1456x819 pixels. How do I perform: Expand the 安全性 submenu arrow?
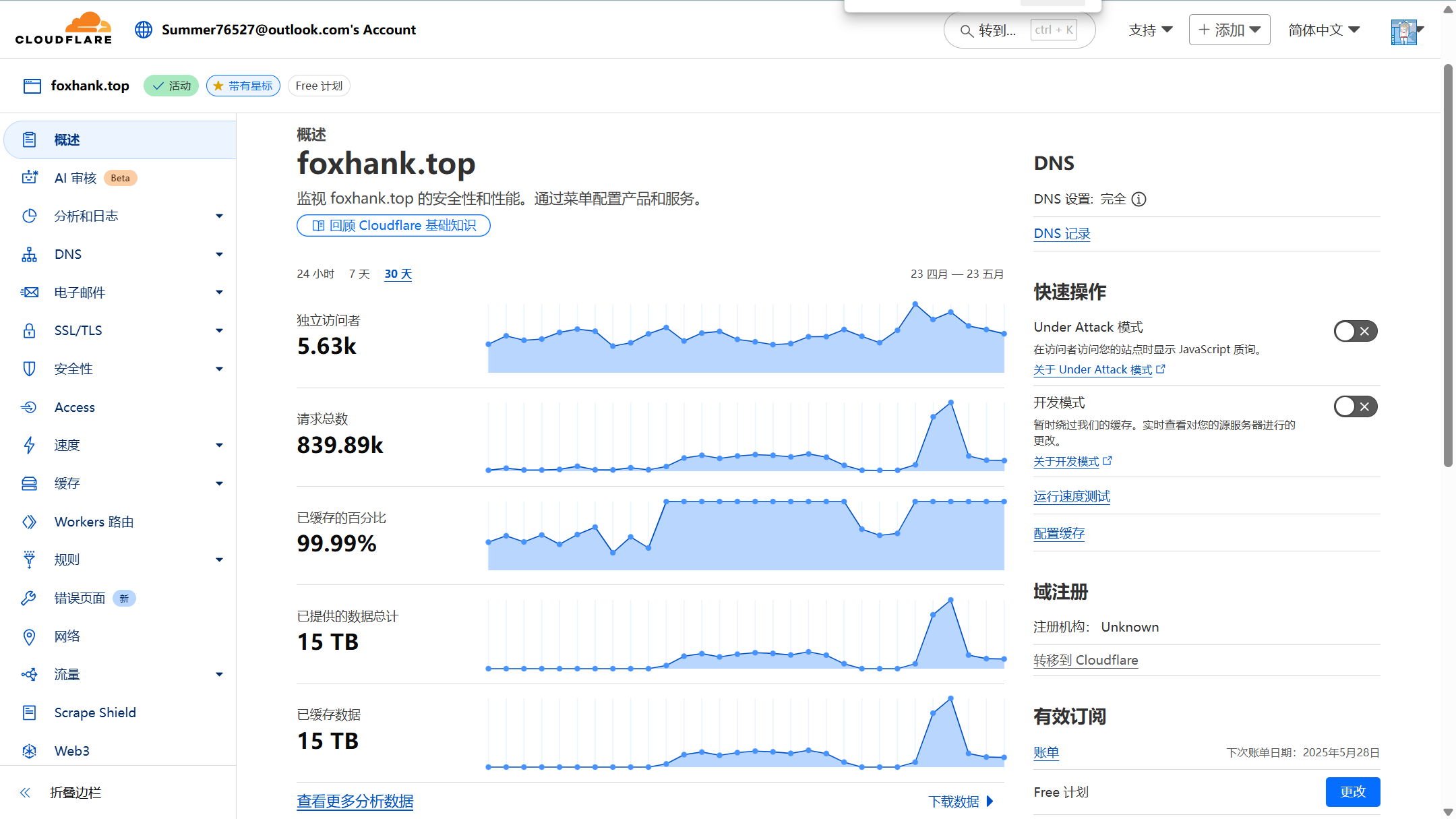pyautogui.click(x=219, y=369)
